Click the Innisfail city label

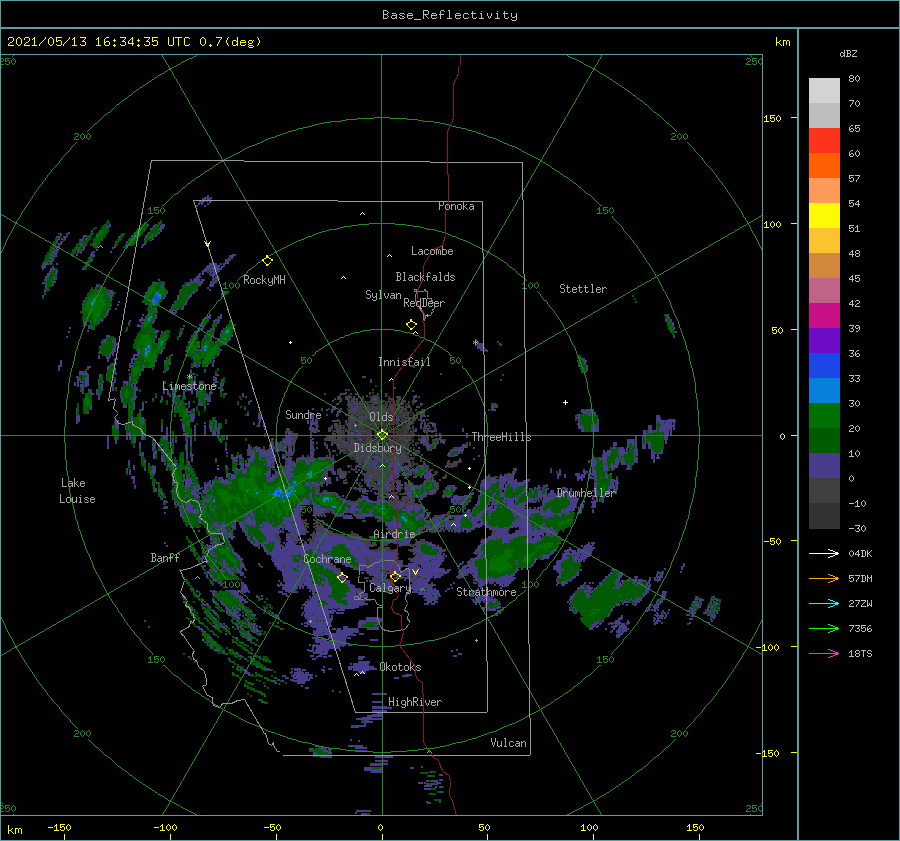tap(404, 362)
